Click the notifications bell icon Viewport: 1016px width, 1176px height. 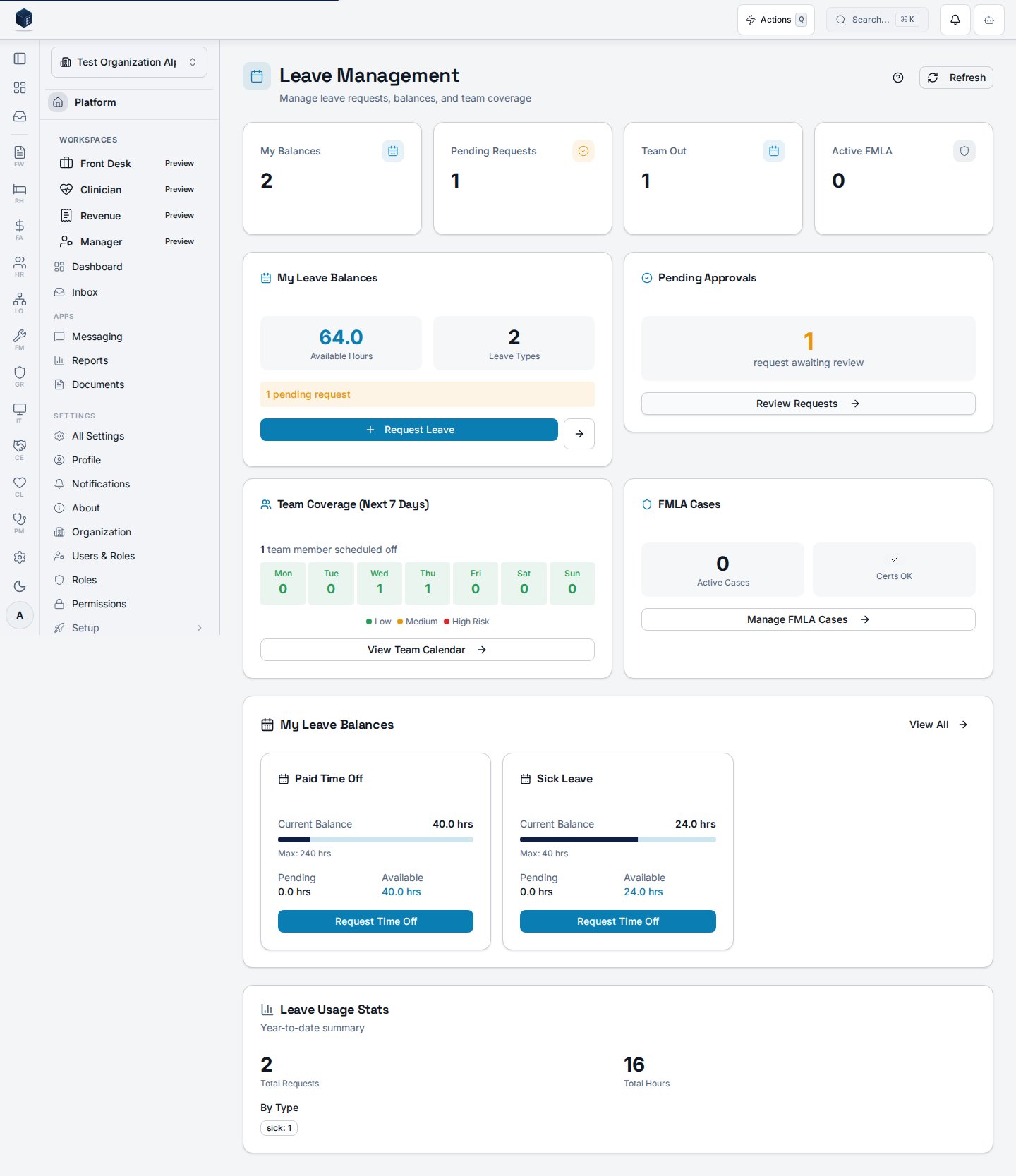(x=955, y=20)
